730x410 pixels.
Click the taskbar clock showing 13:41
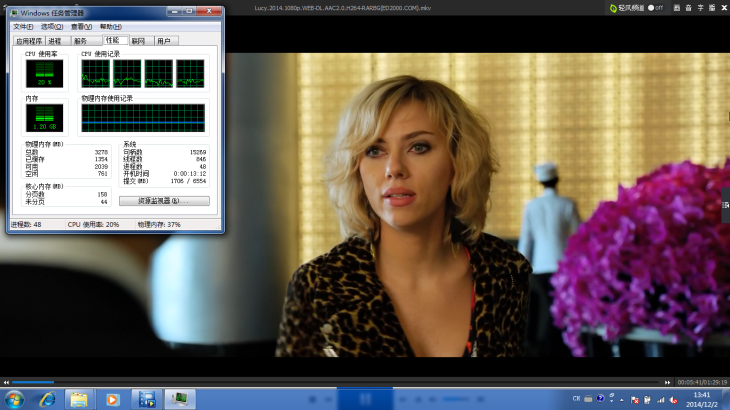click(x=700, y=399)
